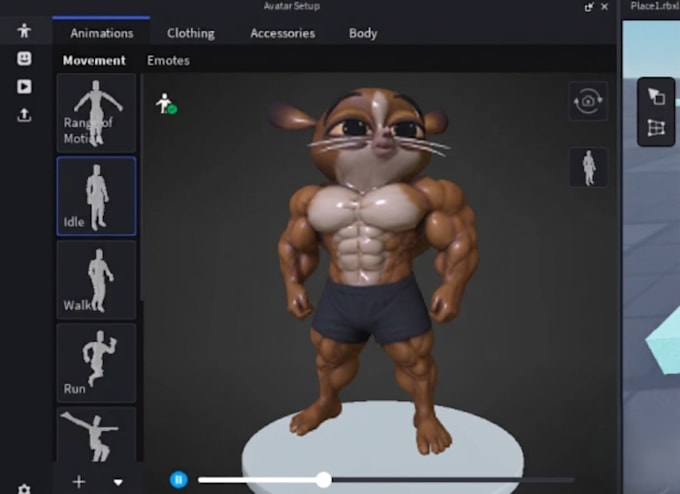This screenshot has width=680, height=494.
Task: Pop out the Avatar Setup window
Action: (588, 7)
